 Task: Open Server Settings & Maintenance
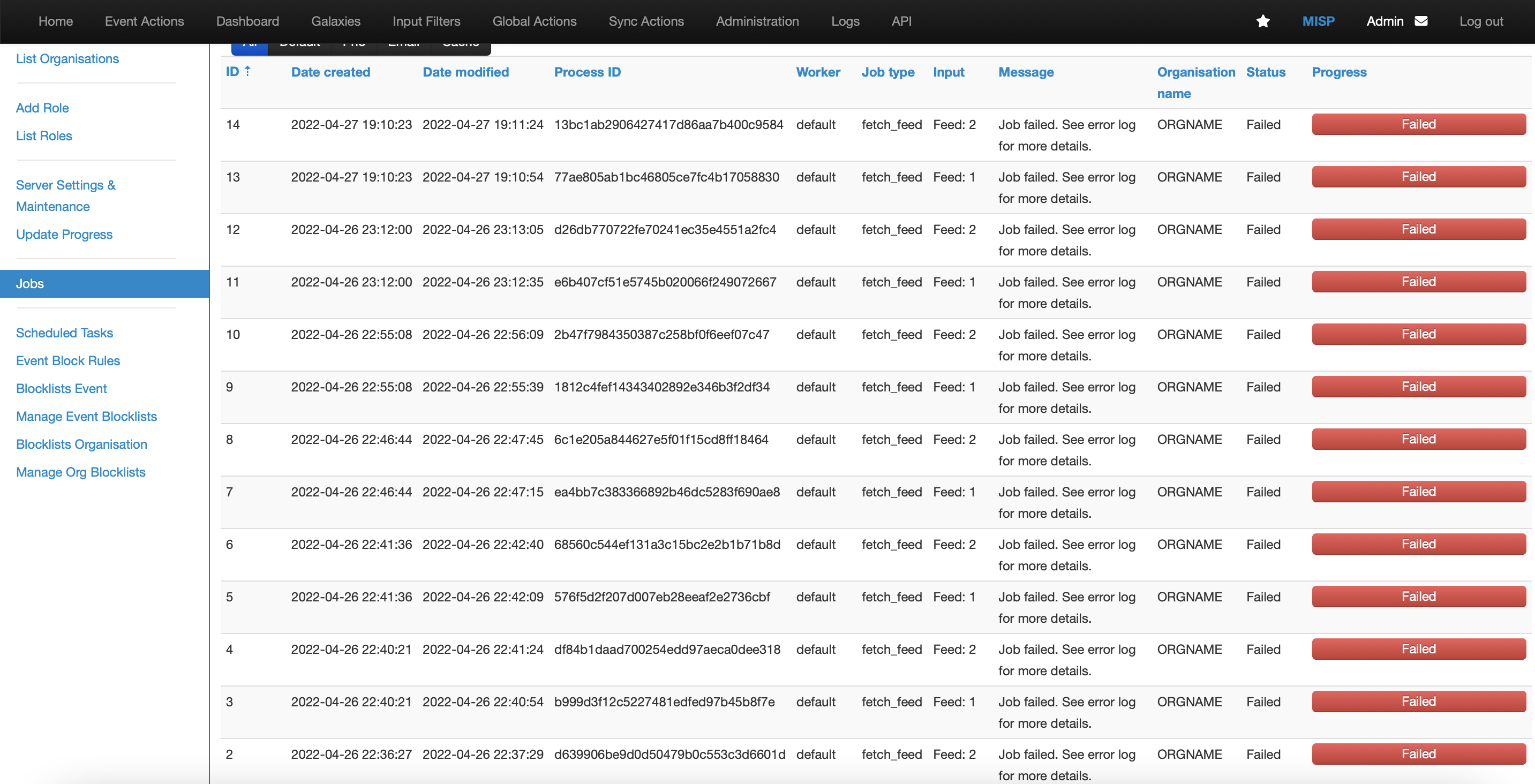[65, 196]
